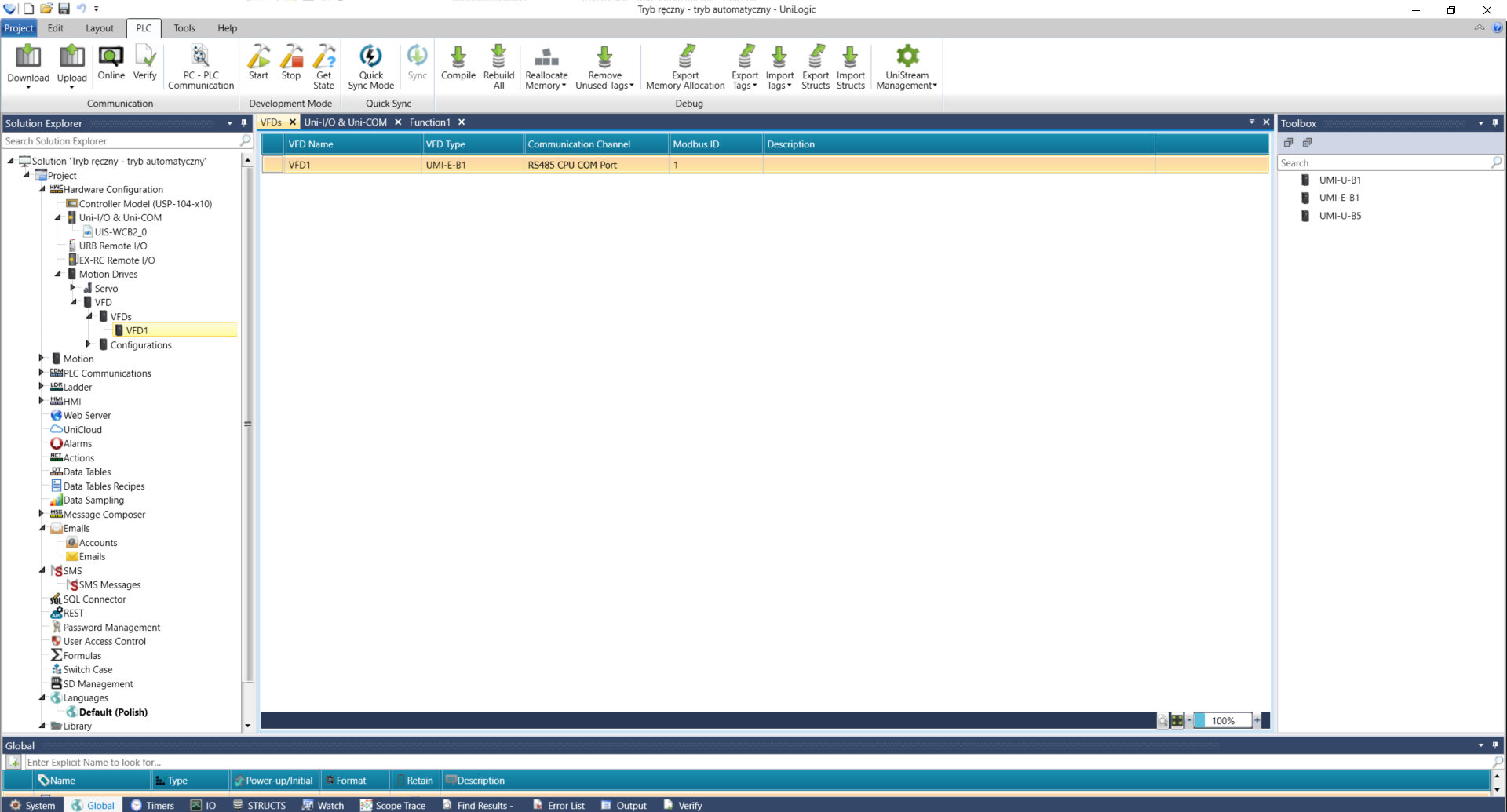Open the Project menu
Image resolution: width=1507 pixels, height=812 pixels.
[x=19, y=28]
